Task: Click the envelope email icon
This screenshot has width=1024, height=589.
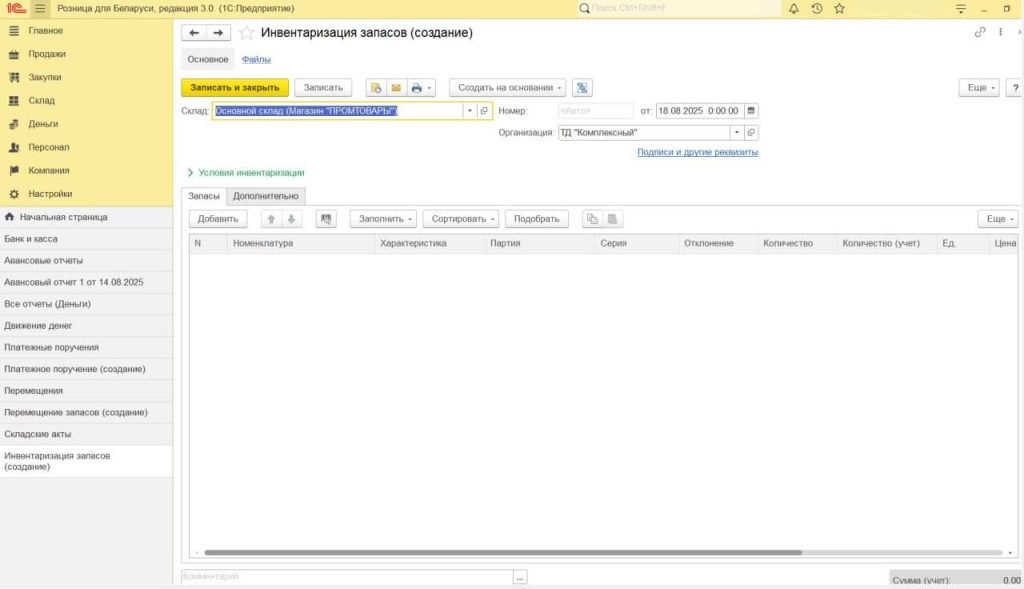Action: pos(395,88)
